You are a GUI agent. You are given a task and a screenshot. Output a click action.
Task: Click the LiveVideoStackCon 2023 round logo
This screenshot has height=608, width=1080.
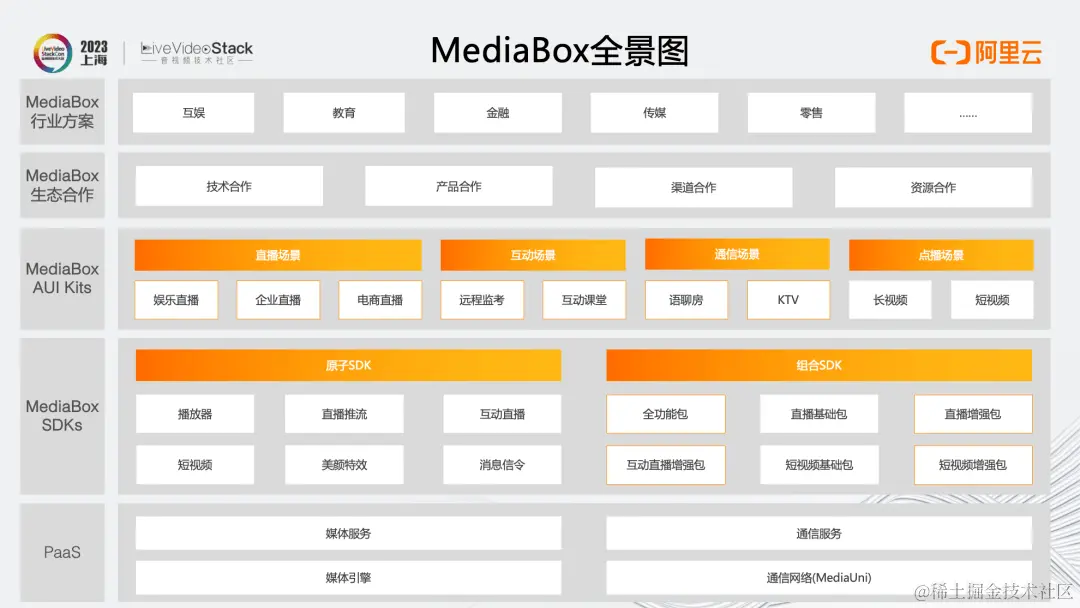click(53, 52)
